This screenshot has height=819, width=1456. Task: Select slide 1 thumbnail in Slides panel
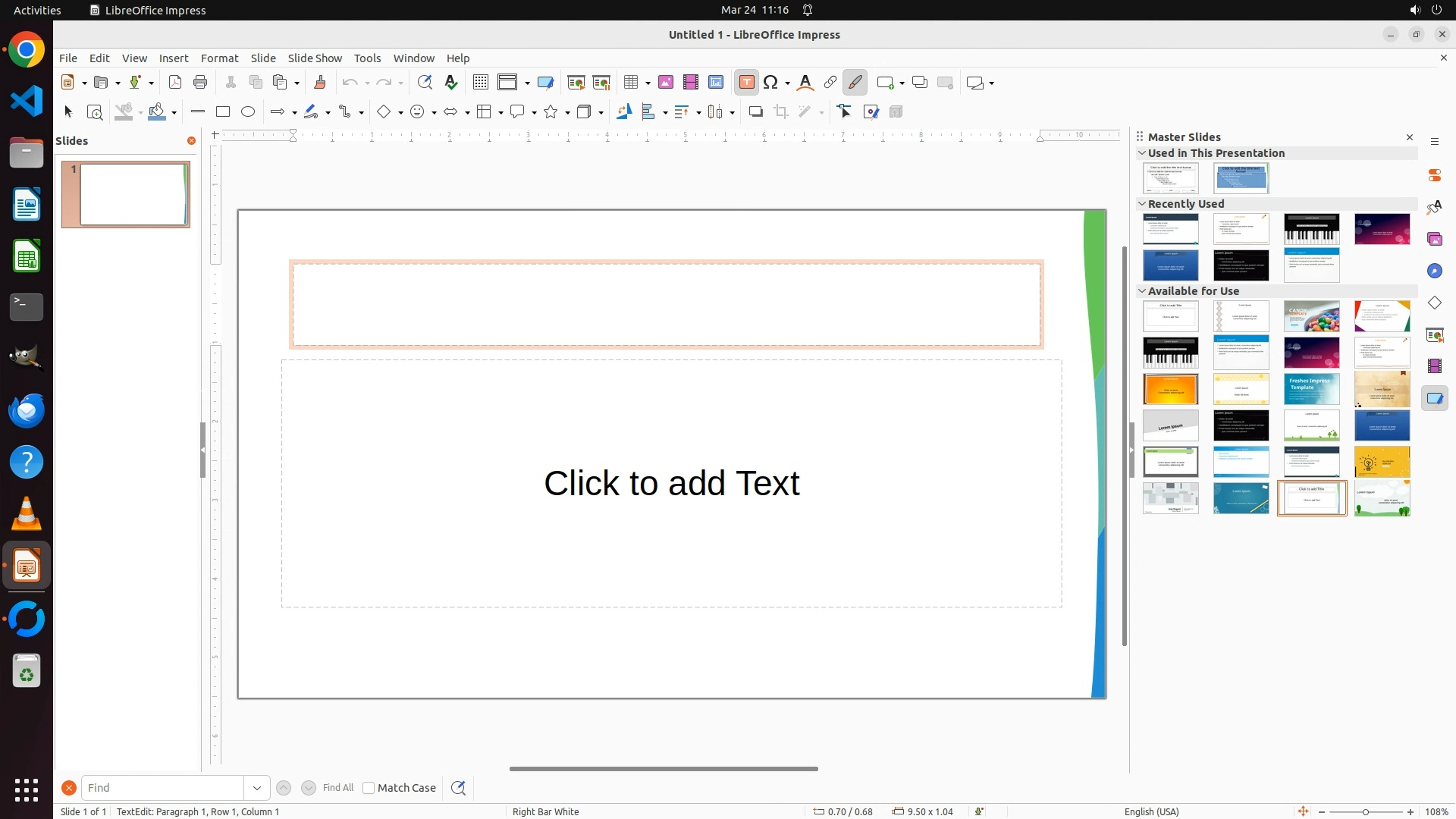[x=133, y=195]
